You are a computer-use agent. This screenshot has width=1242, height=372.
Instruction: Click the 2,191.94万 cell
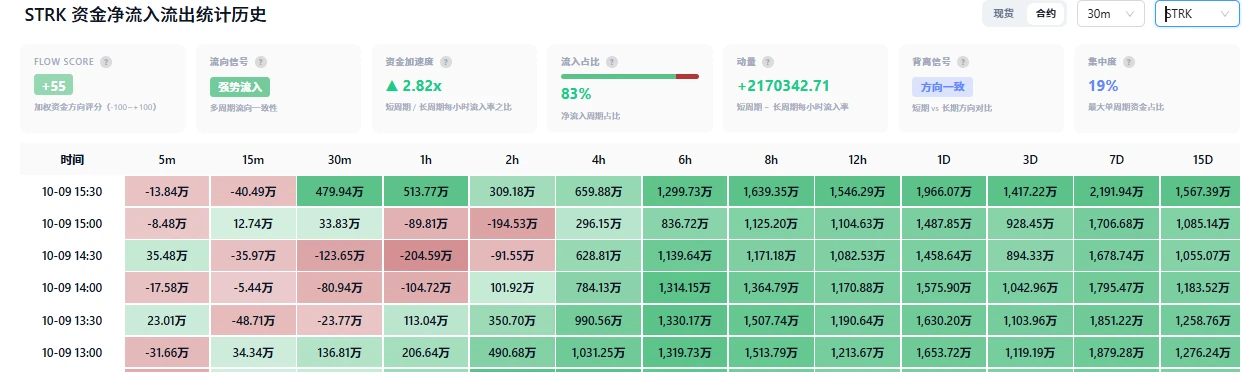[1116, 191]
